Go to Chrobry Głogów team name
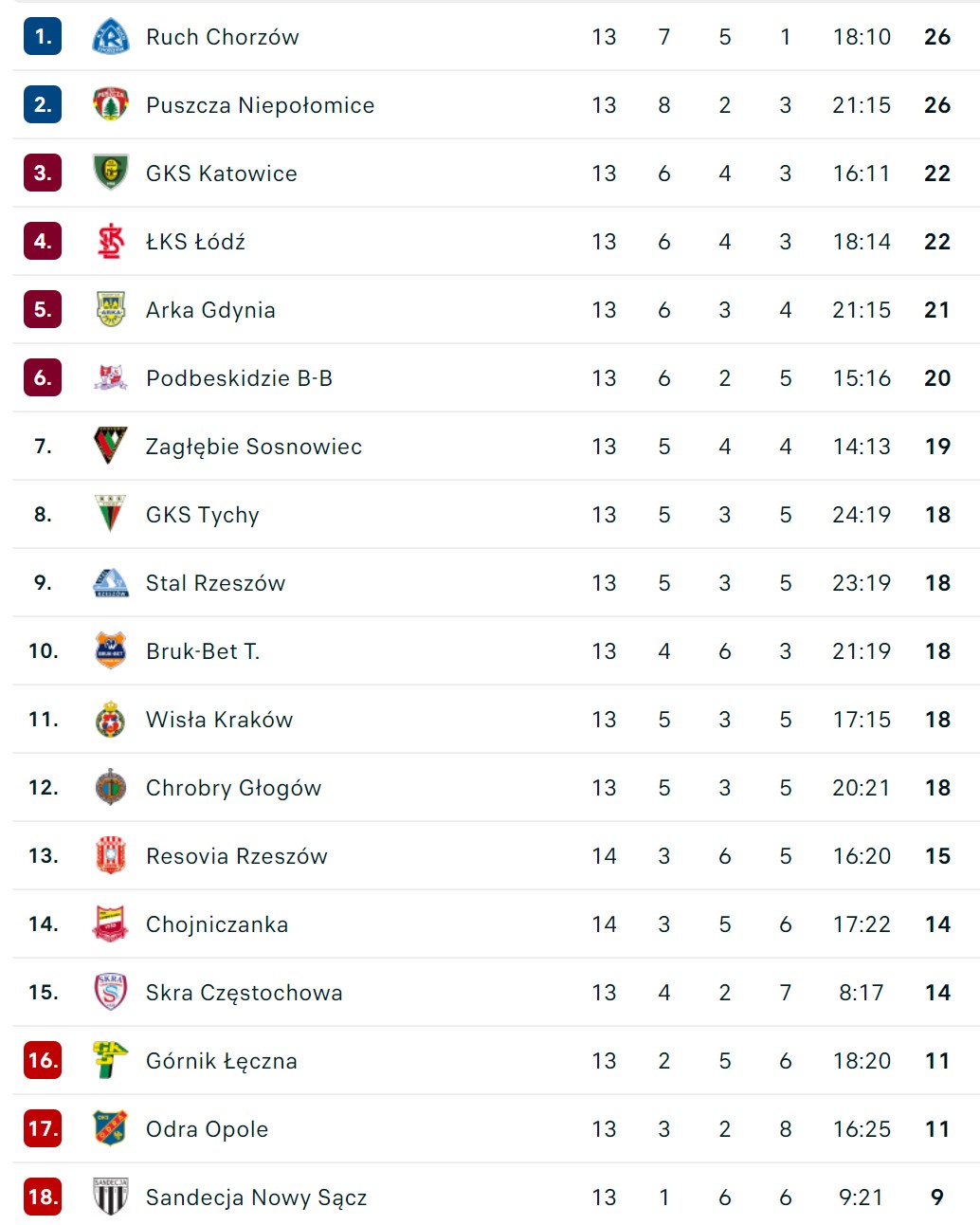The height and width of the screenshot is (1225, 980). coord(233,788)
